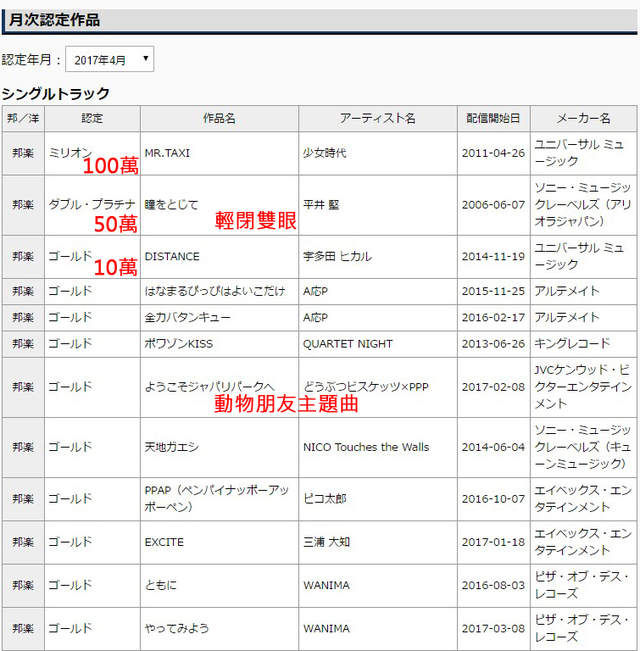Click the date 2006-06-07

tap(493, 205)
